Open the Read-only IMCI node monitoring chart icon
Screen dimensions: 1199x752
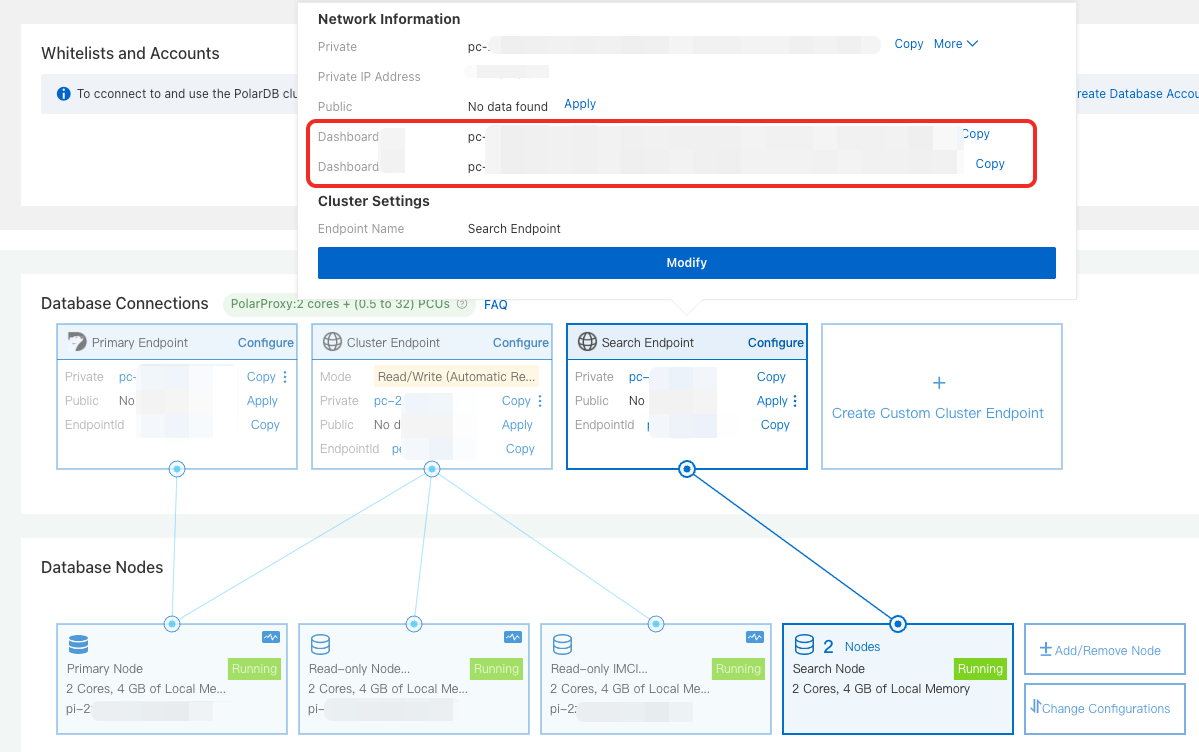754,637
